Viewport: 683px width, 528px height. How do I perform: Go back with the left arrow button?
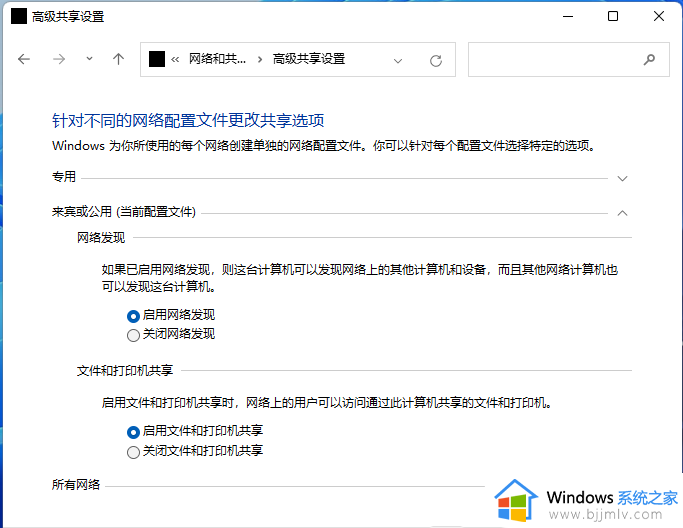point(24,59)
